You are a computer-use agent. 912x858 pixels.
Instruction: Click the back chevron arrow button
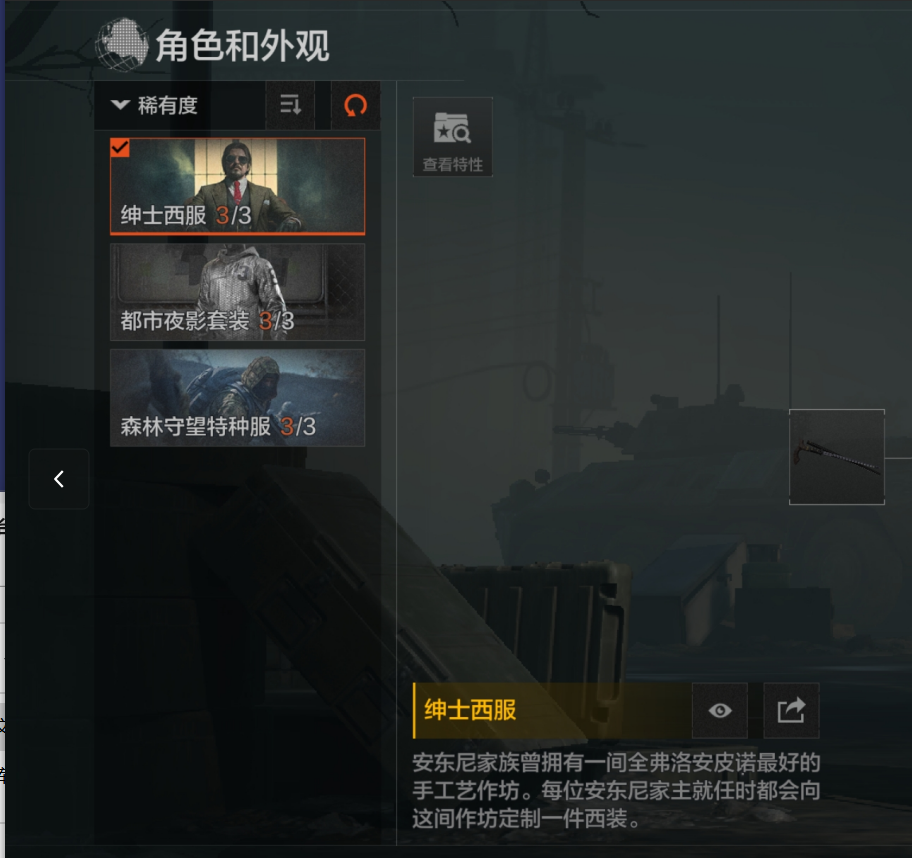pos(59,479)
